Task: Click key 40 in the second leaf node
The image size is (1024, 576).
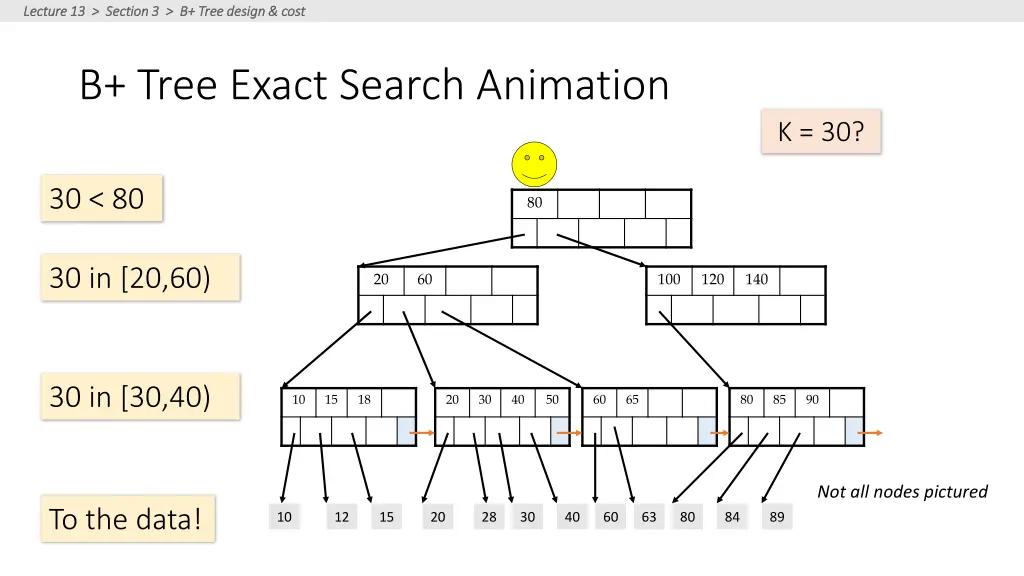Action: point(517,400)
